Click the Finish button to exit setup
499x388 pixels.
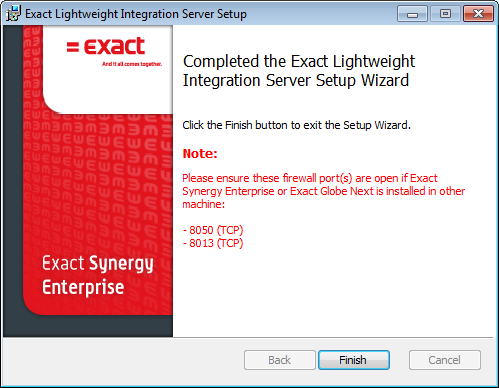click(354, 360)
